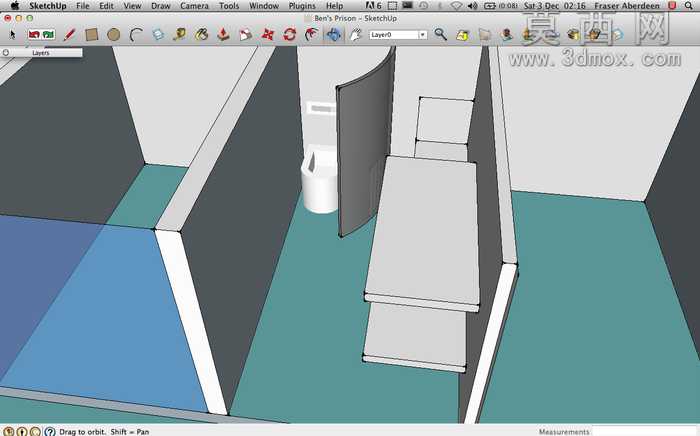Click the Fraser Aberdeen user name
Image resolution: width=700 pixels, height=436 pixels.
click(627, 6)
